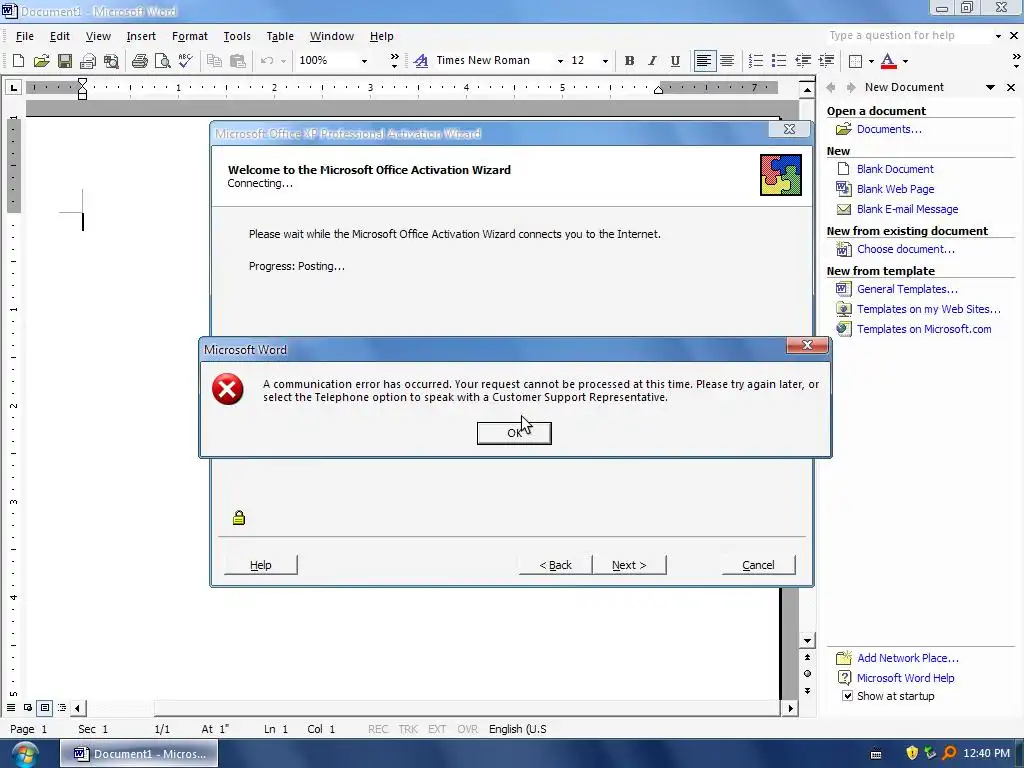Viewport: 1024px width, 768px height.
Task: Toggle Center paragraph alignment
Action: click(727, 61)
